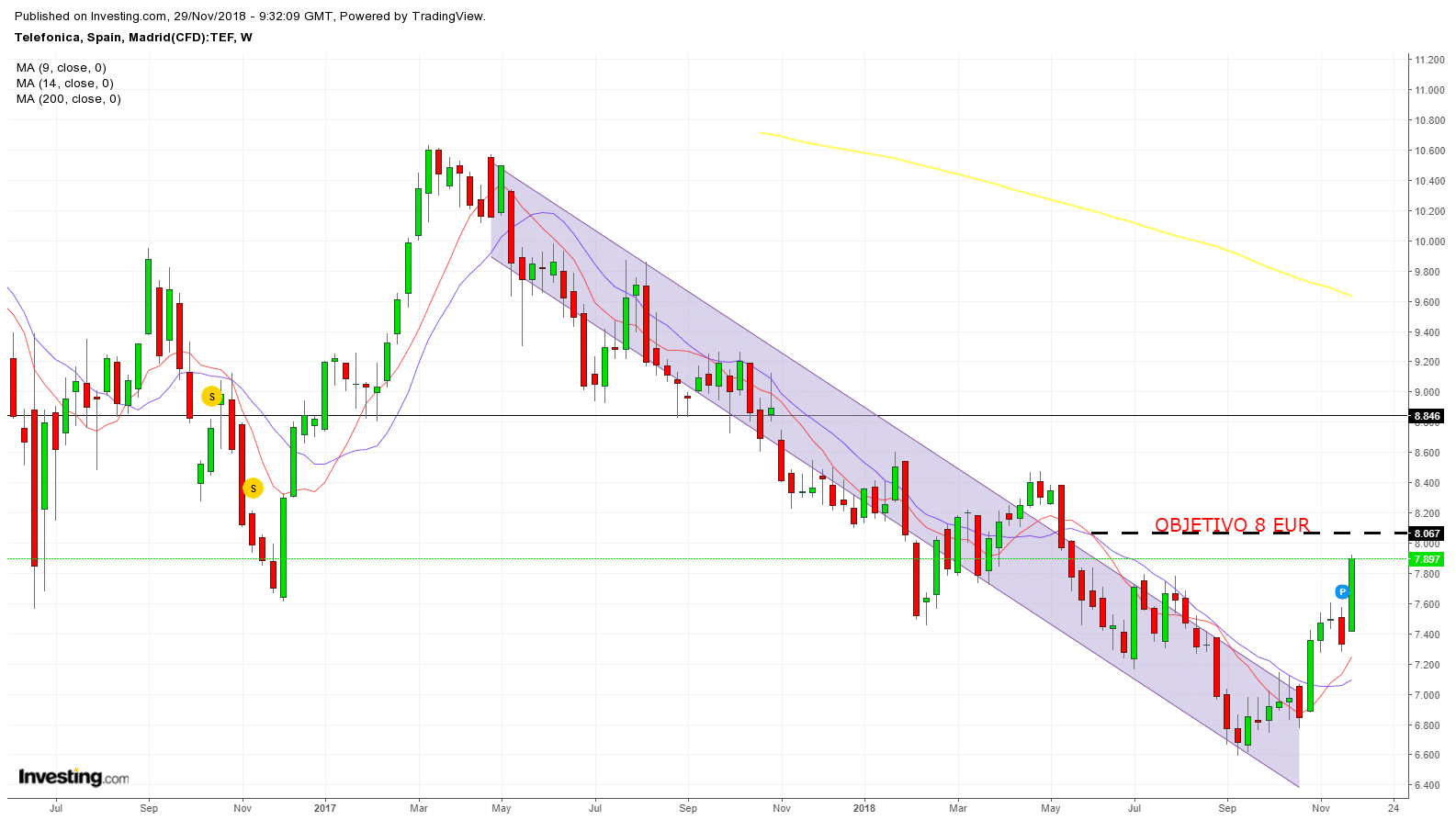
Task: Click the yellow S marker near 8.400 level
Action: [x=253, y=489]
